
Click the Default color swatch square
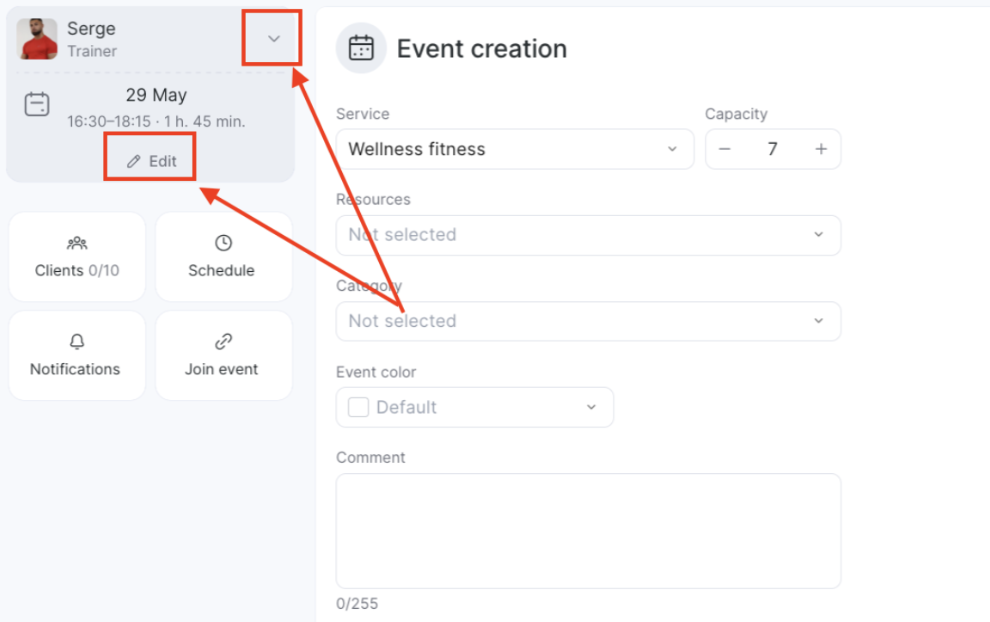coord(359,407)
